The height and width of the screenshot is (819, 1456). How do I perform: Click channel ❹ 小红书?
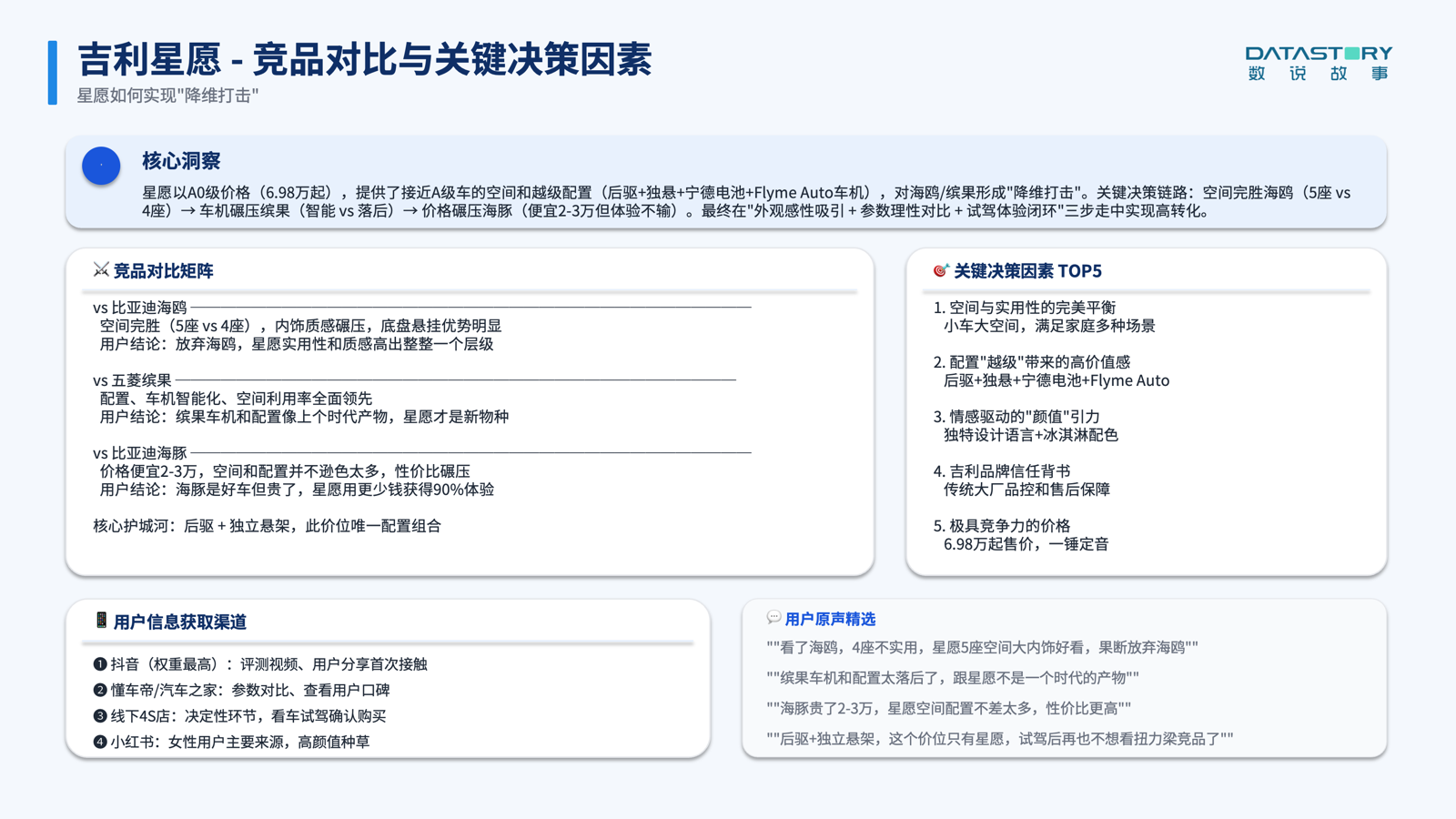231,742
